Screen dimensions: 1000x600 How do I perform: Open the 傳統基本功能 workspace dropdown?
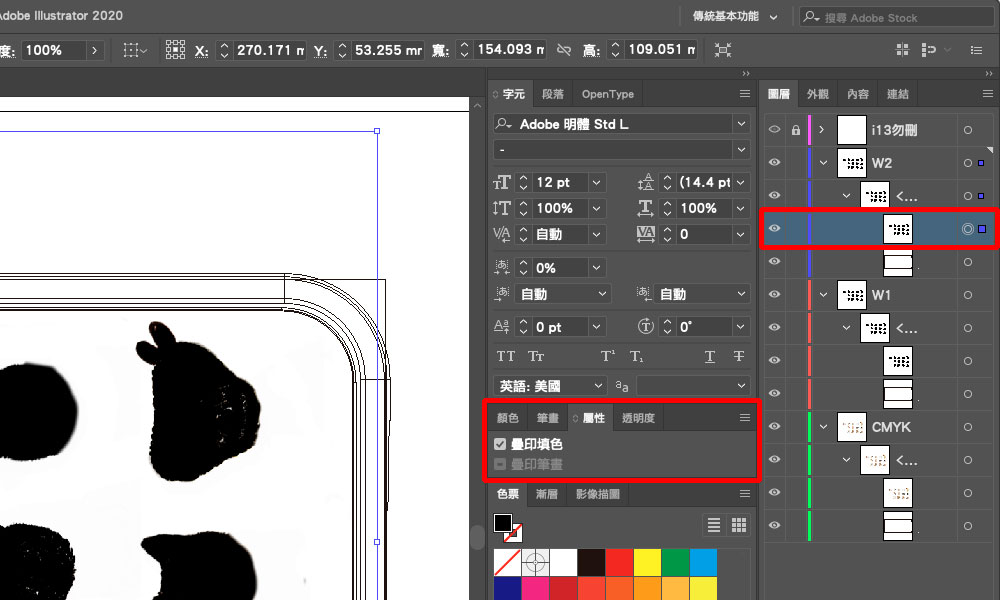tap(733, 17)
